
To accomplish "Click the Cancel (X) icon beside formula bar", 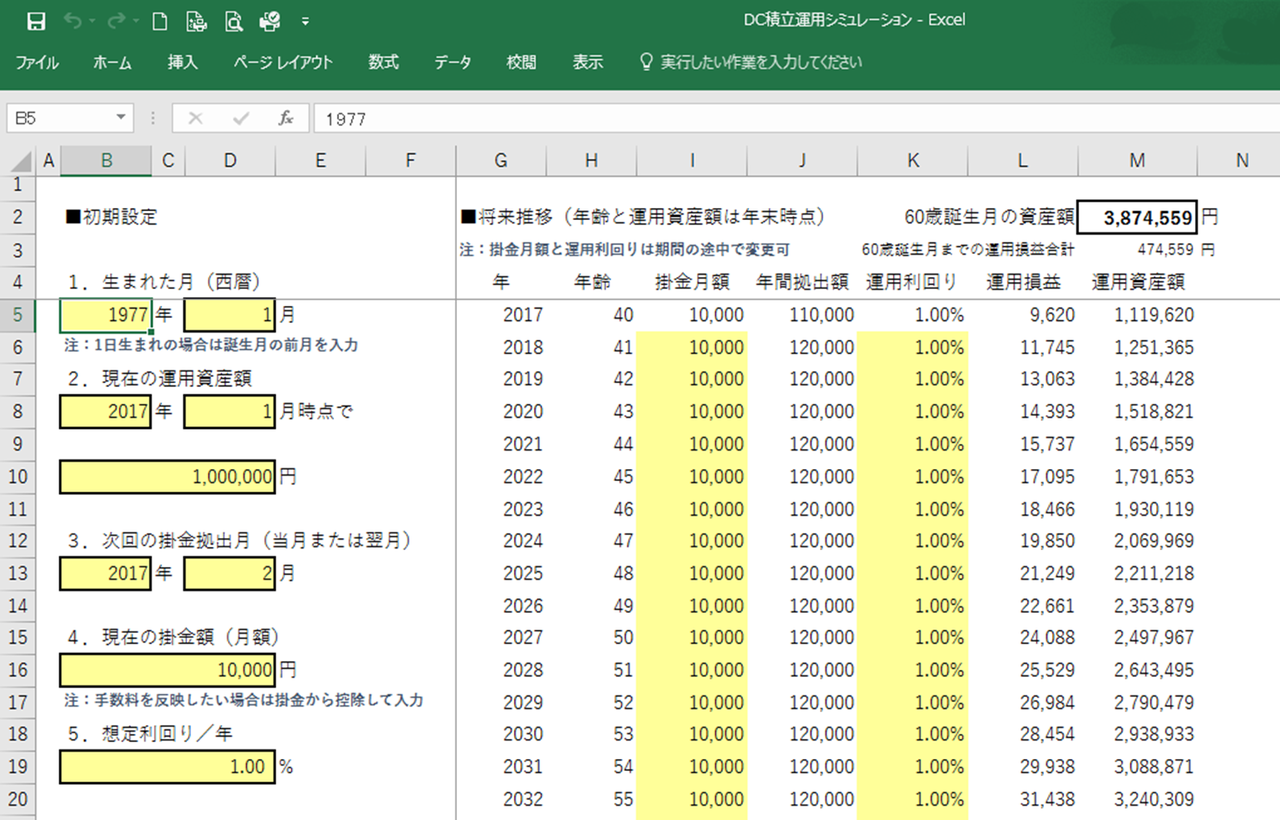I will [195, 117].
